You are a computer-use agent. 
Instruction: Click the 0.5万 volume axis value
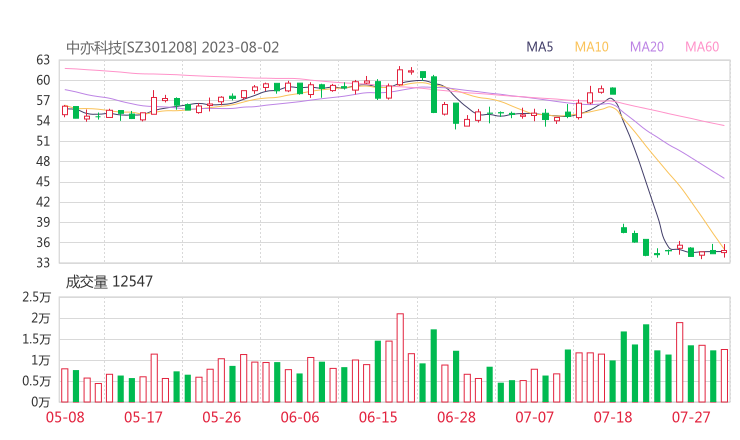pos(36,381)
